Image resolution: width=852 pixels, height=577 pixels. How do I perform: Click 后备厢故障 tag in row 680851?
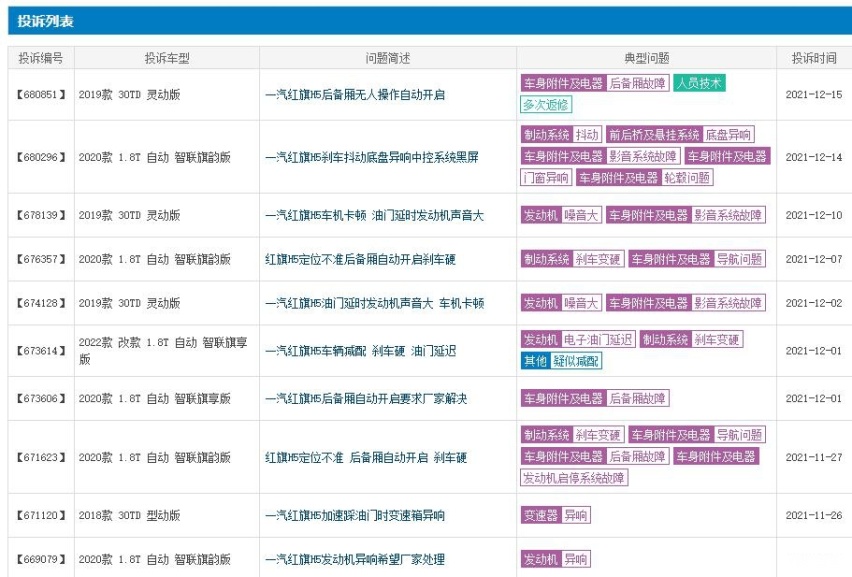(637, 83)
